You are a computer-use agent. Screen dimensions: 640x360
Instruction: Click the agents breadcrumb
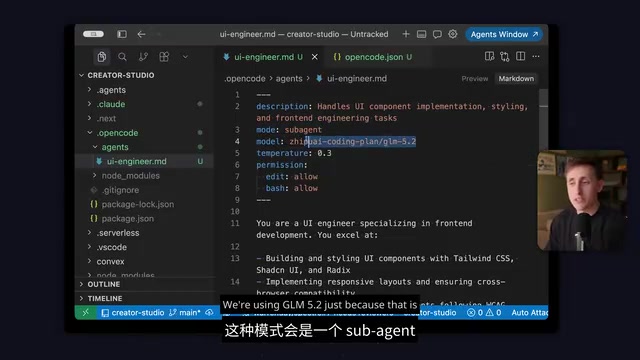coord(289,78)
